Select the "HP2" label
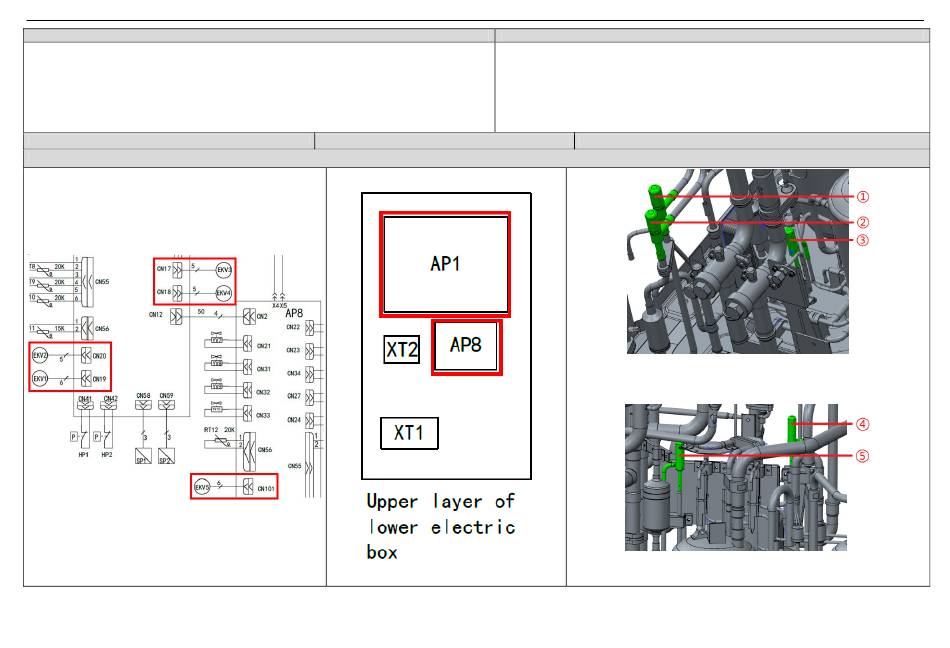The height and width of the screenshot is (648, 950). tap(107, 455)
